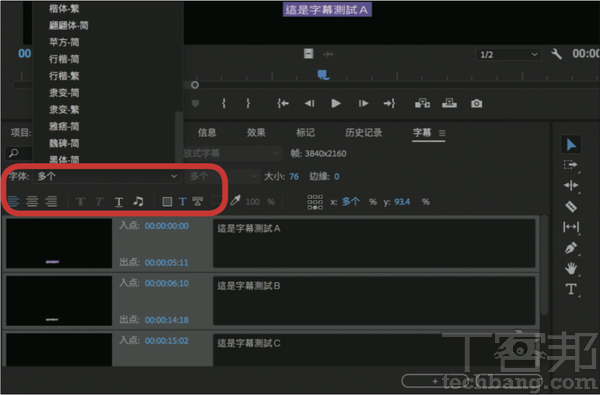
Task: Switch to the 标记 tab
Action: pyautogui.click(x=305, y=133)
